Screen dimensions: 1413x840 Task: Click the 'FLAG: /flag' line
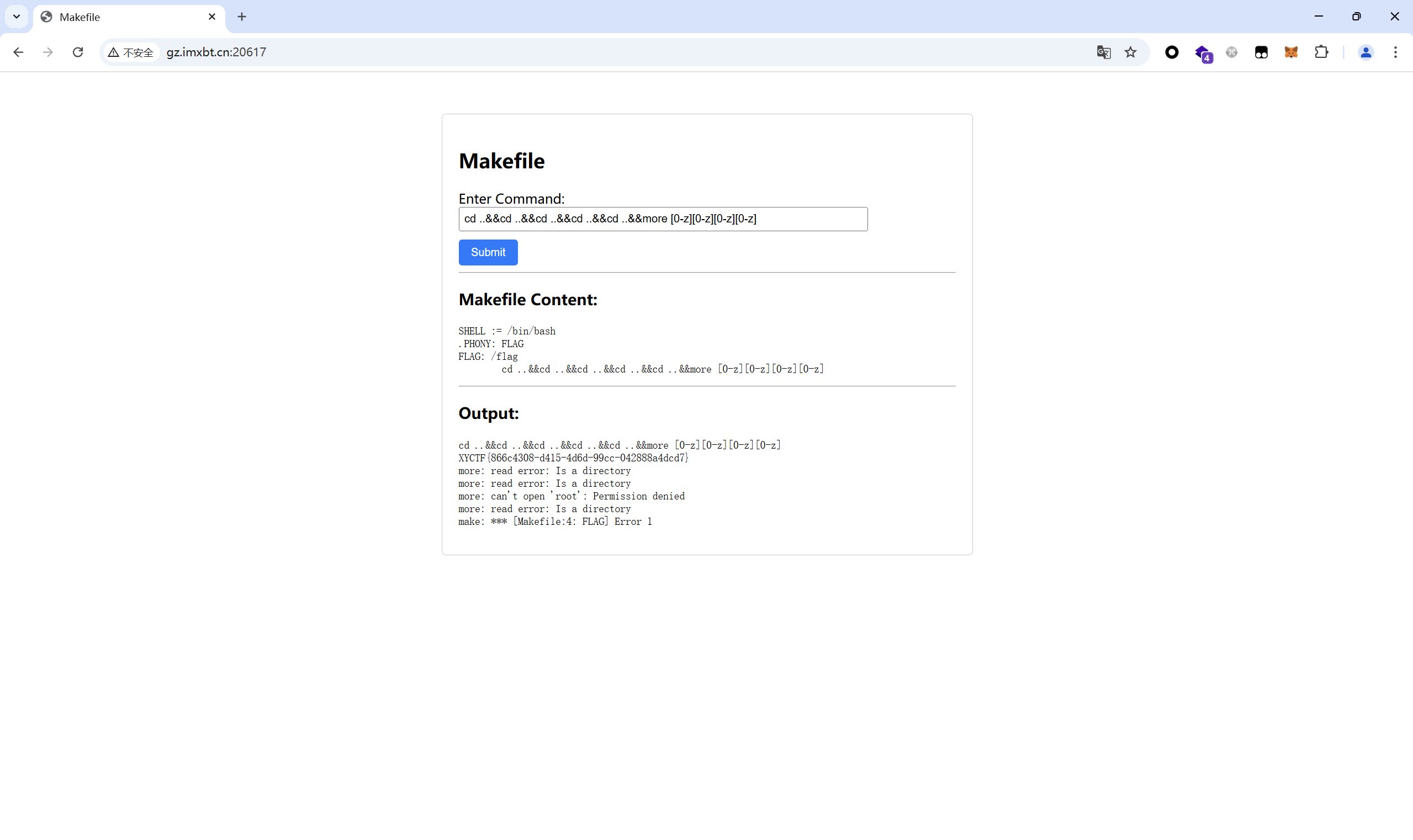(x=488, y=357)
